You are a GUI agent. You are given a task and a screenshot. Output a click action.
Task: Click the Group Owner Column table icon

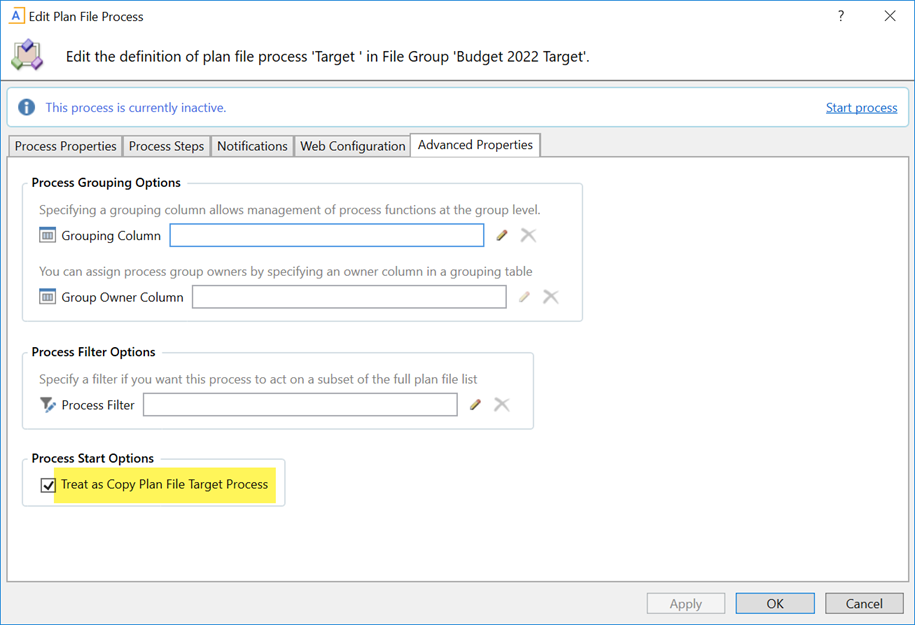(47, 297)
